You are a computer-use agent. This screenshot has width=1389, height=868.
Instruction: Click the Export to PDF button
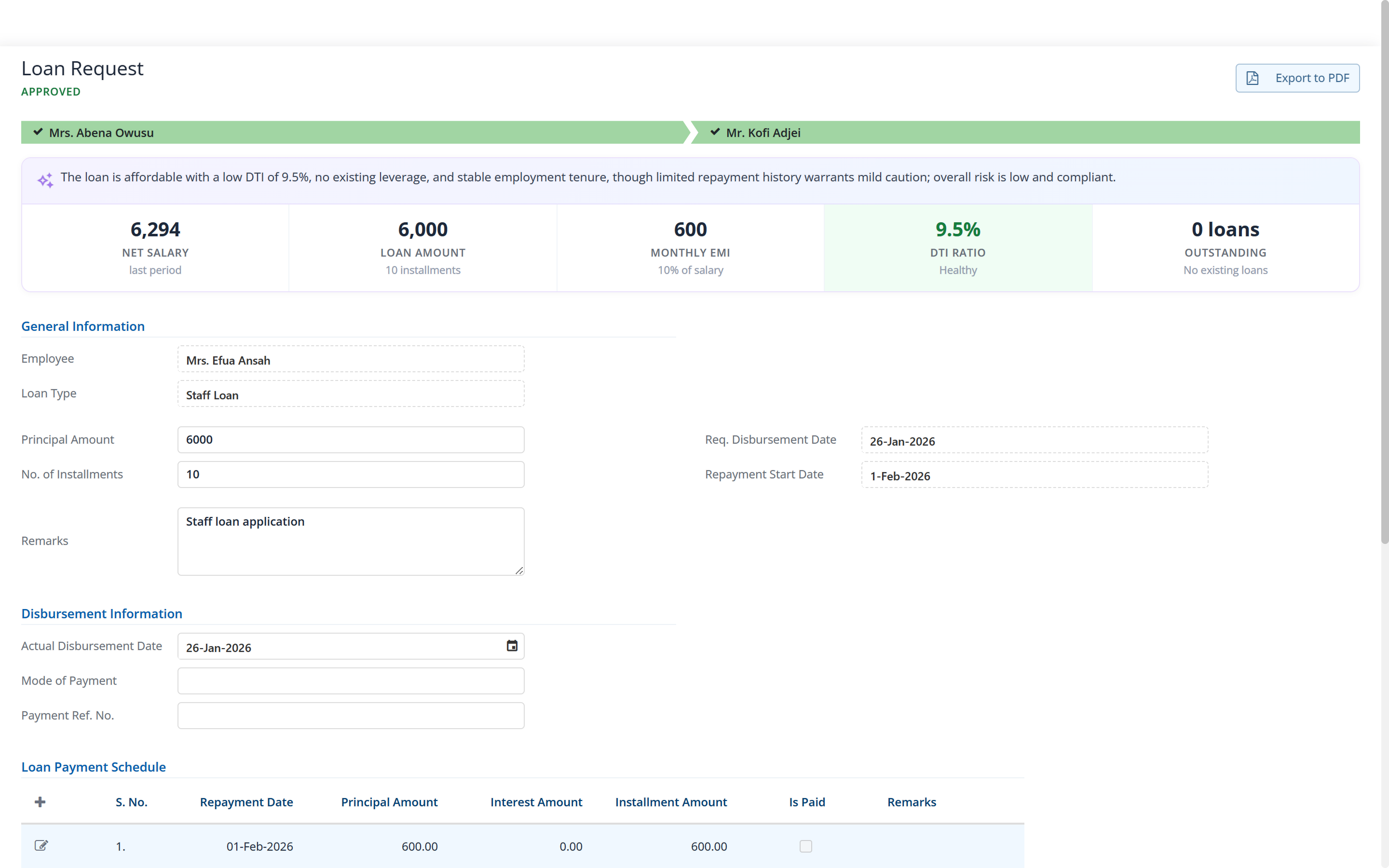pos(1297,78)
